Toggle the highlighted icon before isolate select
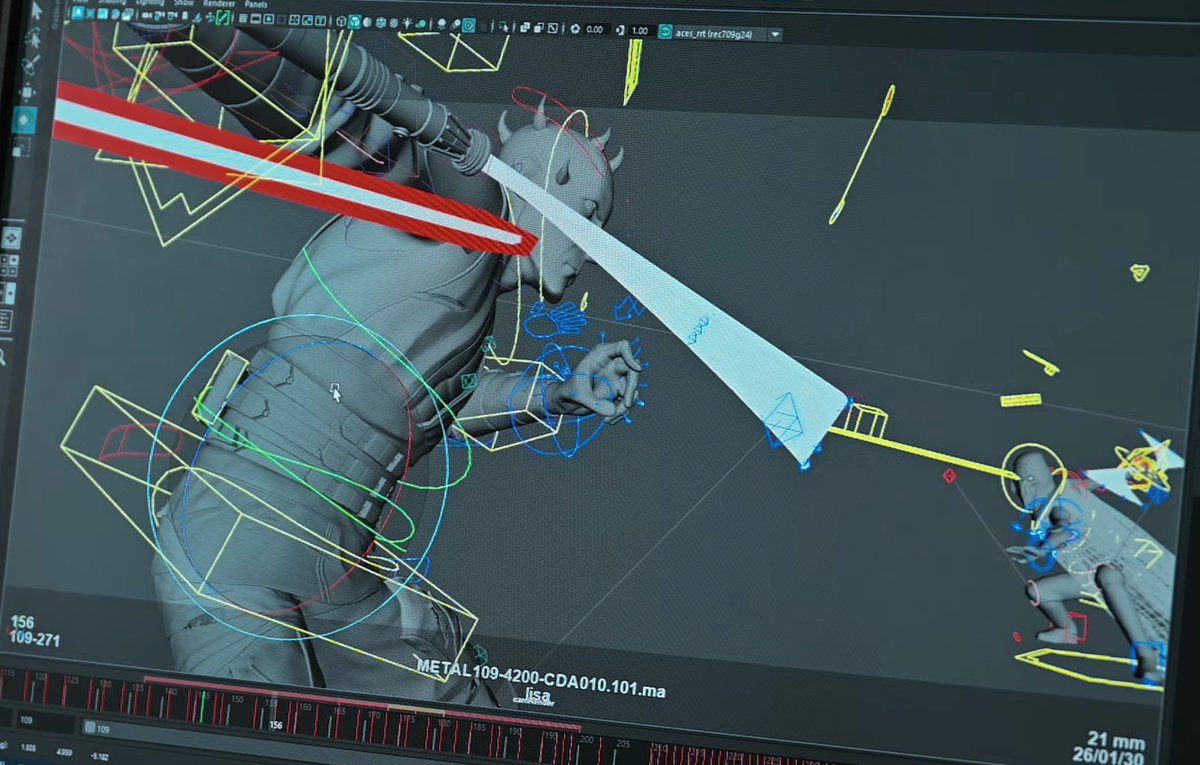Image resolution: width=1200 pixels, height=765 pixels. point(469,25)
